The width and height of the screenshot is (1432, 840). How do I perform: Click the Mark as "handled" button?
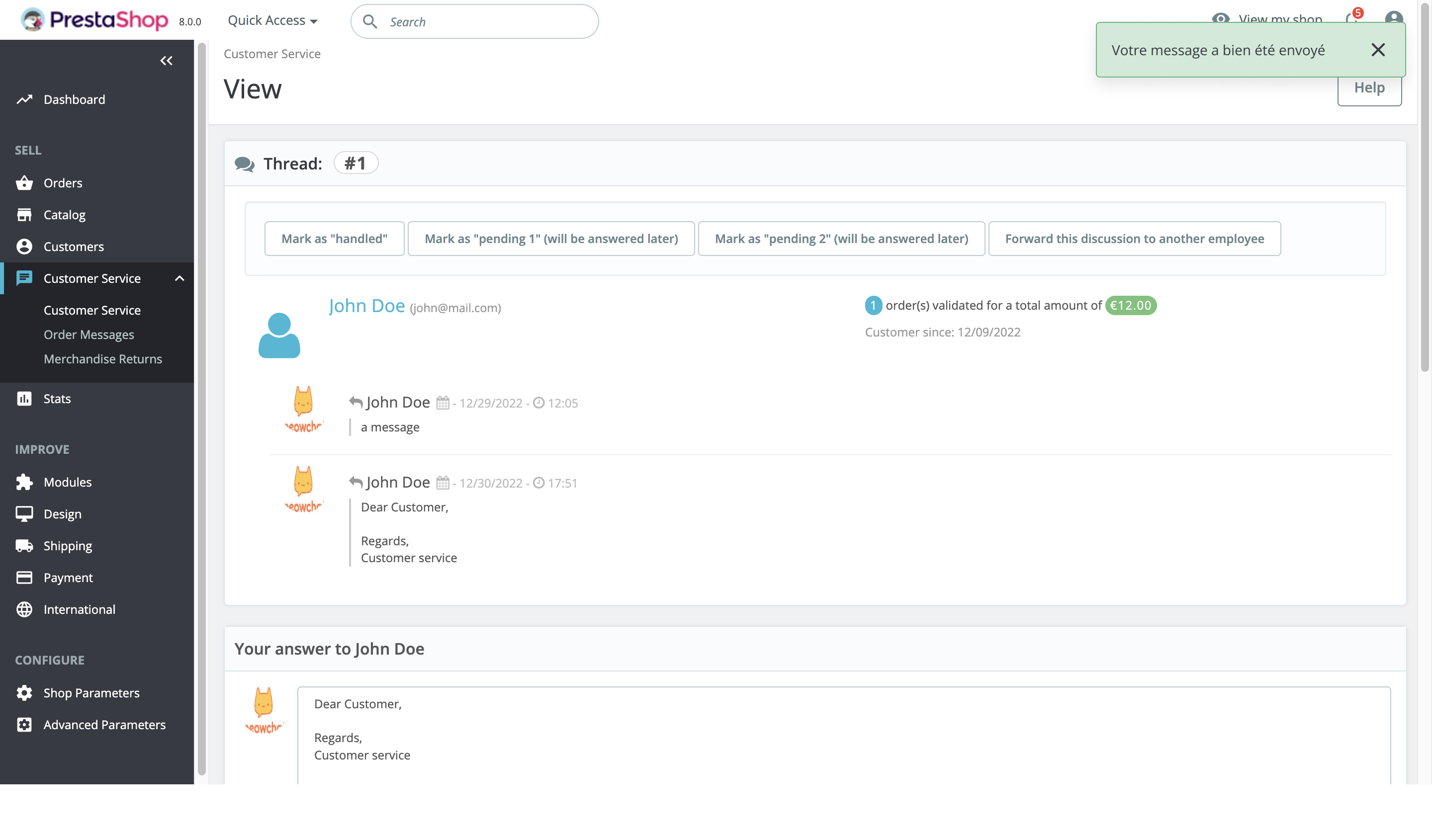click(x=334, y=238)
